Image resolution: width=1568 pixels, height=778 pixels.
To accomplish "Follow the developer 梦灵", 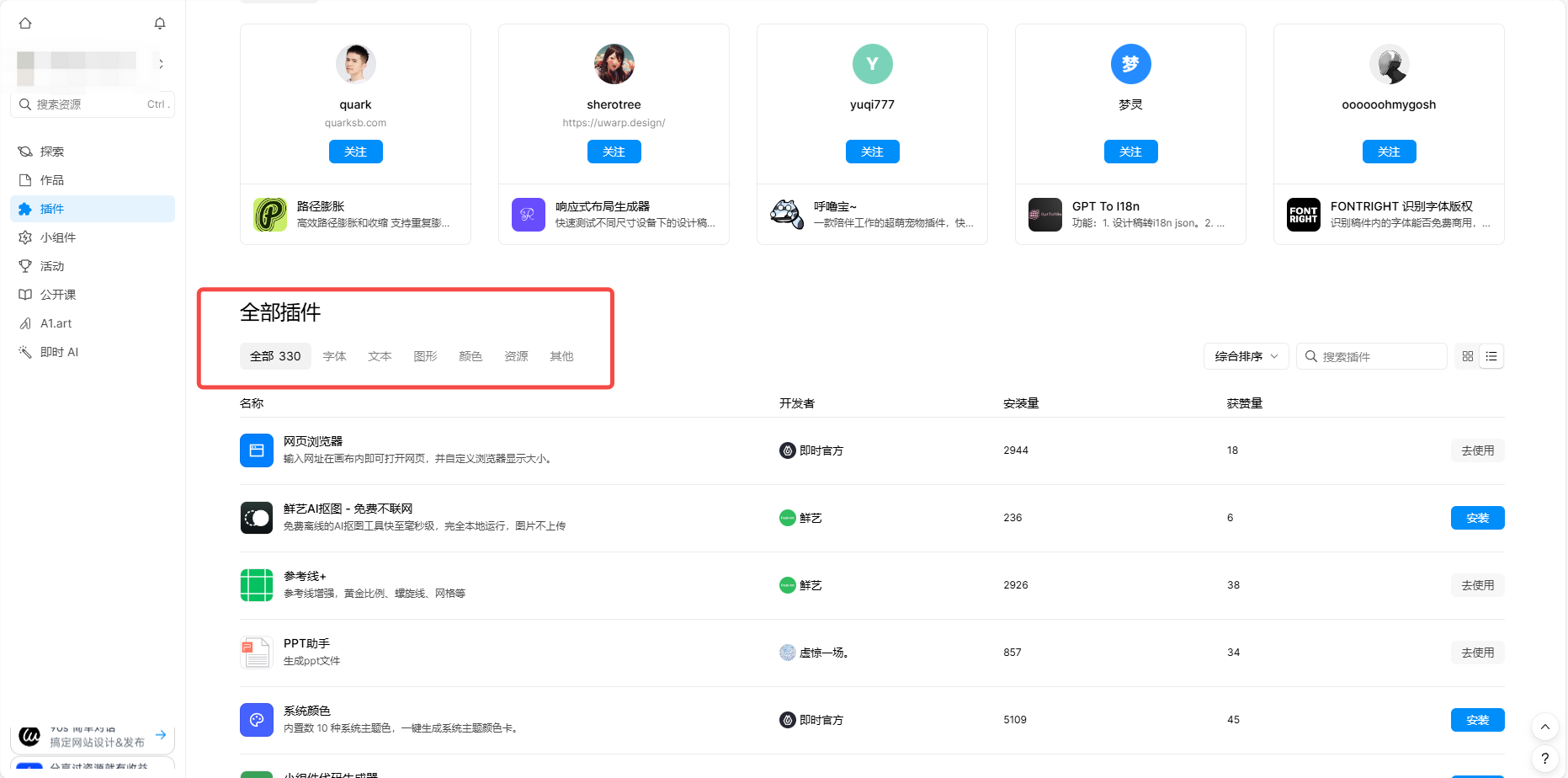I will (x=1130, y=152).
